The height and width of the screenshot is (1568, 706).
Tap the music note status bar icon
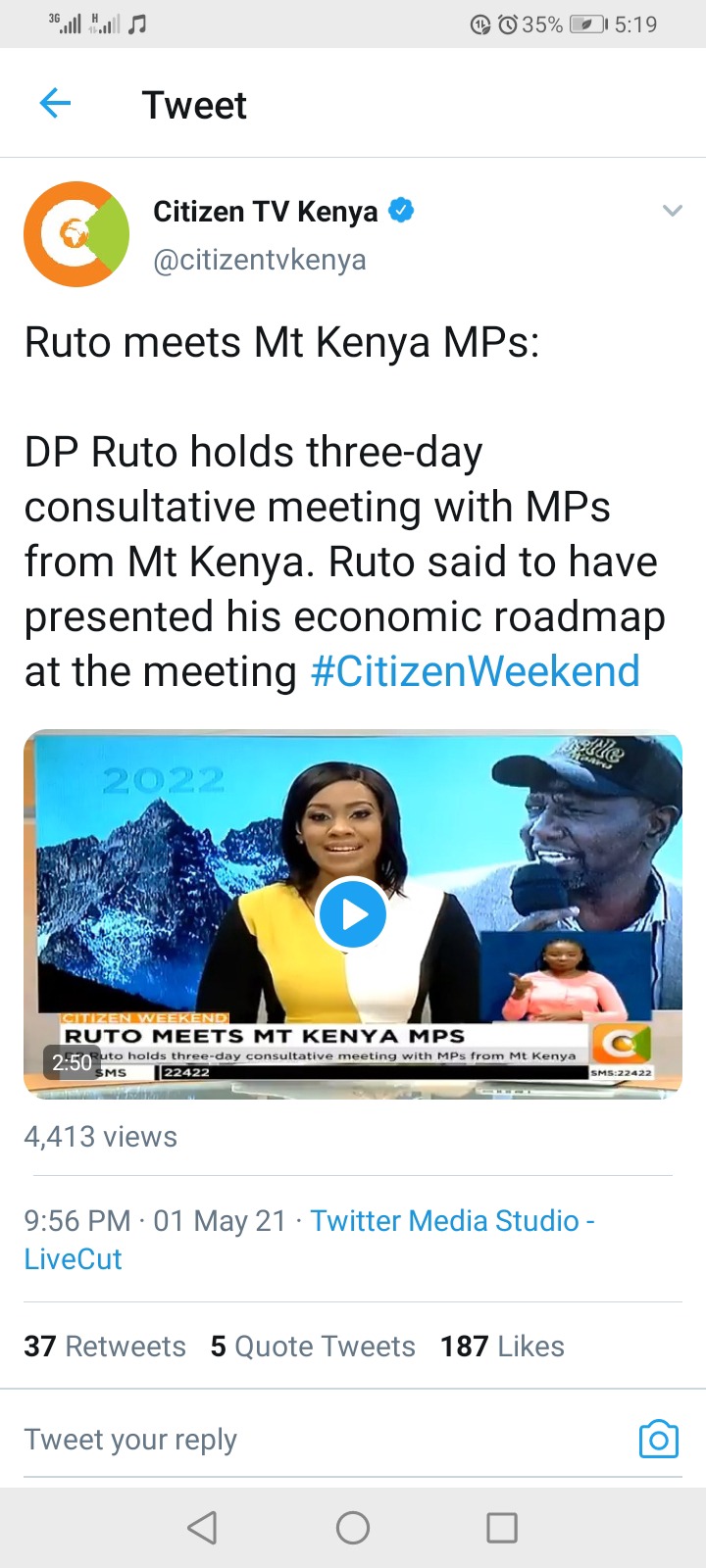(137, 24)
